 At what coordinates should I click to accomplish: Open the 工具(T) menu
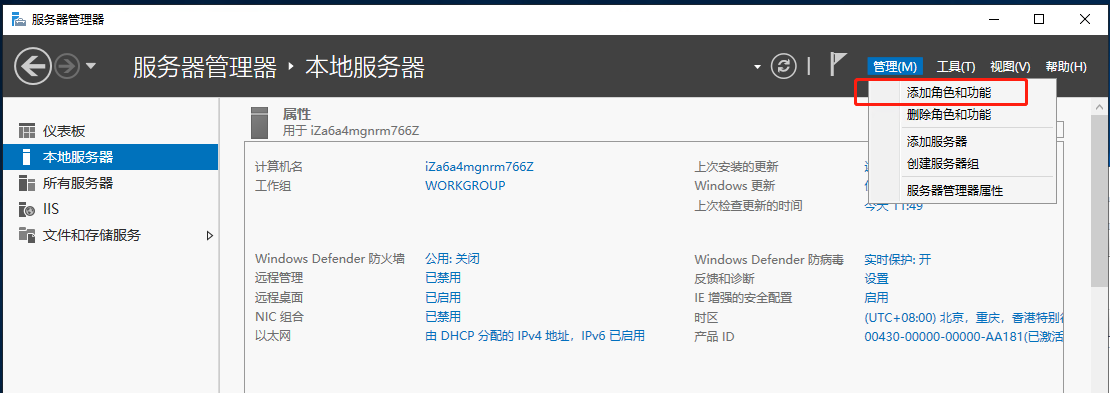tap(956, 67)
